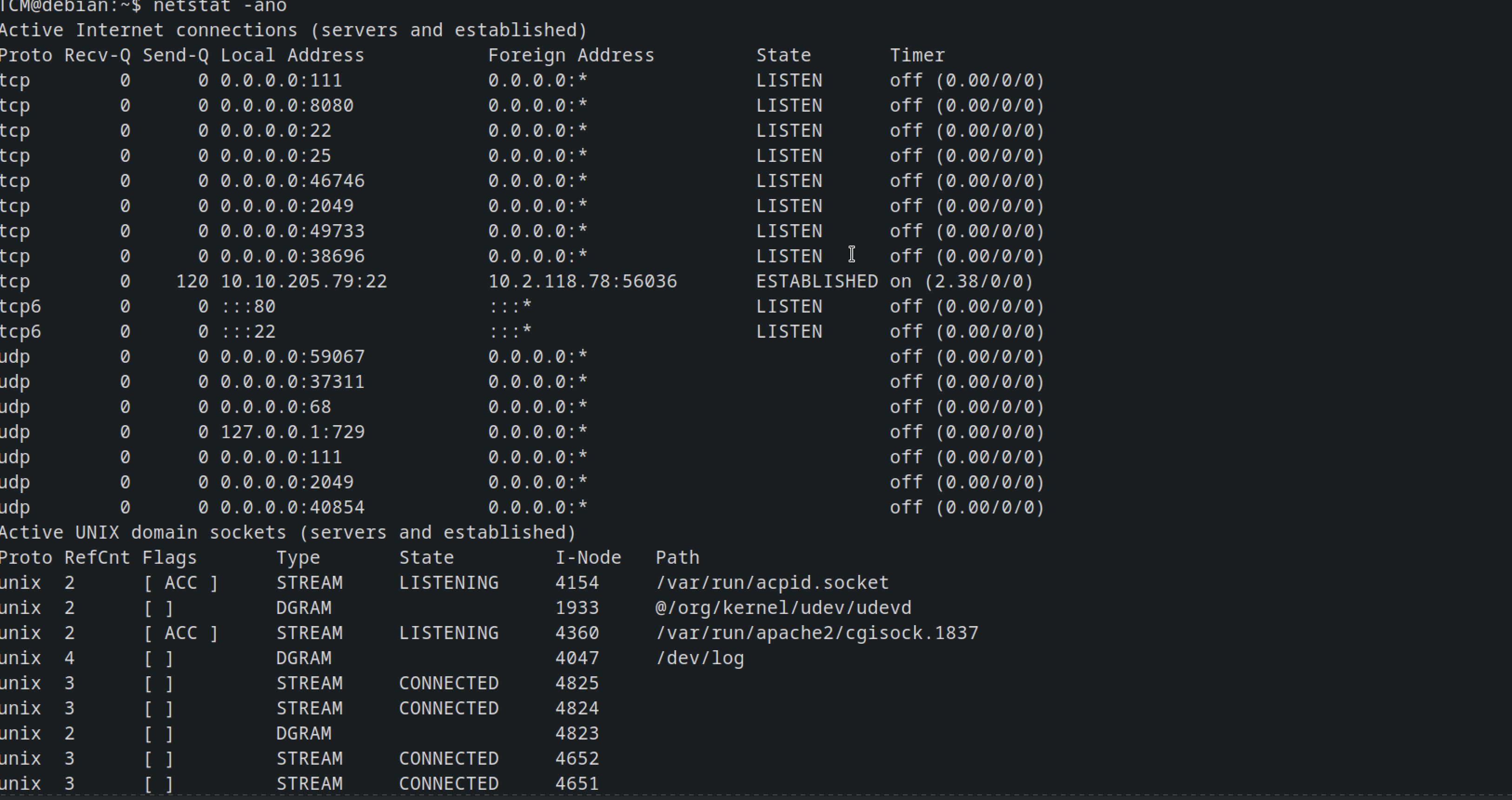Image resolution: width=1512 pixels, height=800 pixels.
Task: Click 'Local Address' column header
Action: tap(292, 55)
